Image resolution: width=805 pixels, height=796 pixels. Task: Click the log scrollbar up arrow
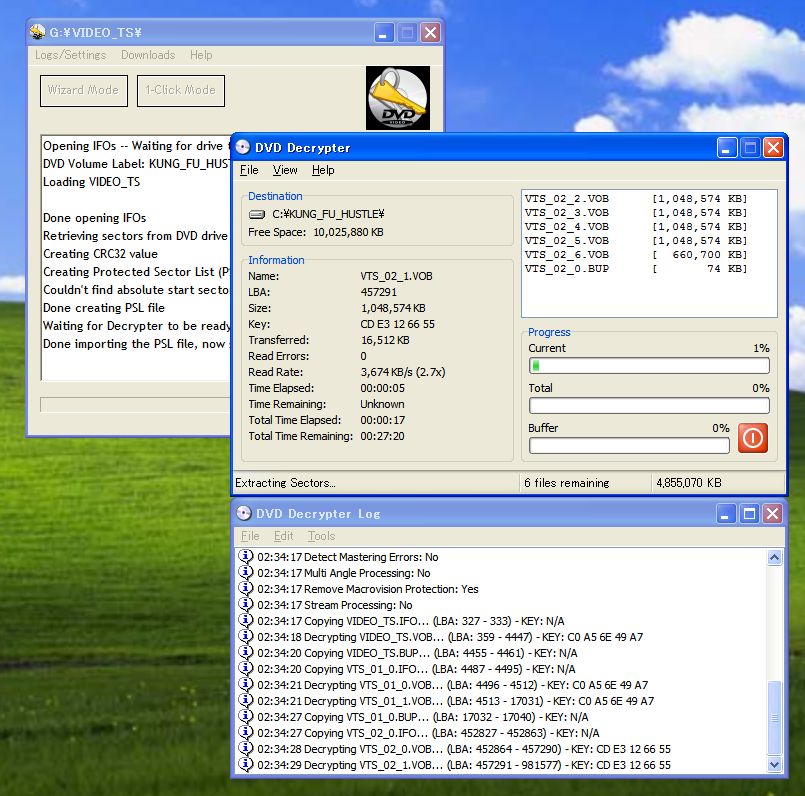click(x=774, y=557)
